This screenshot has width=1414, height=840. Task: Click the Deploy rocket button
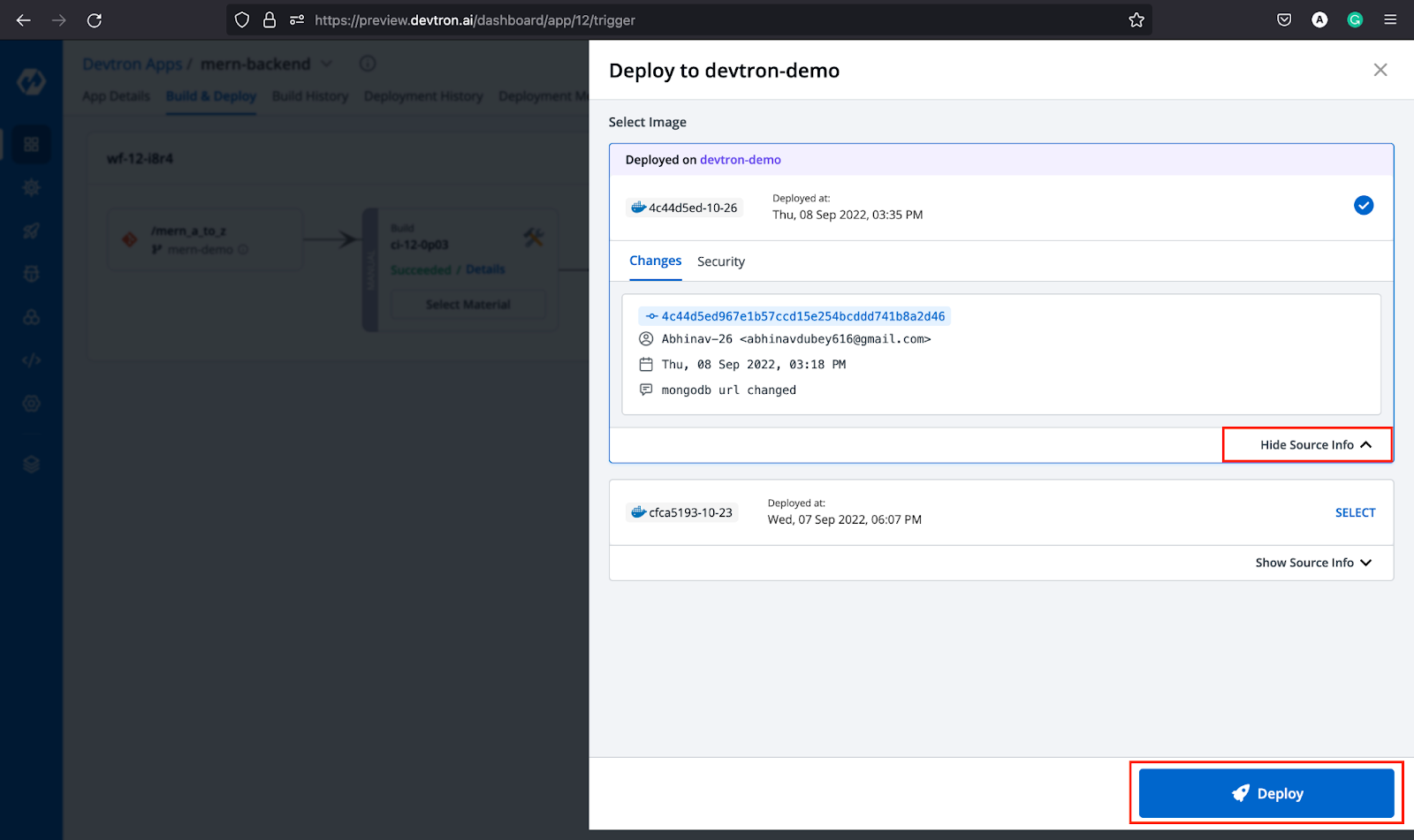pos(1266,793)
